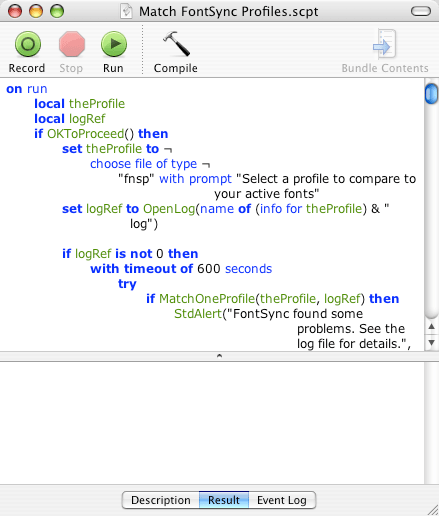Compile the script with the hammer icon
Screen dimensions: 439x516
point(176,44)
